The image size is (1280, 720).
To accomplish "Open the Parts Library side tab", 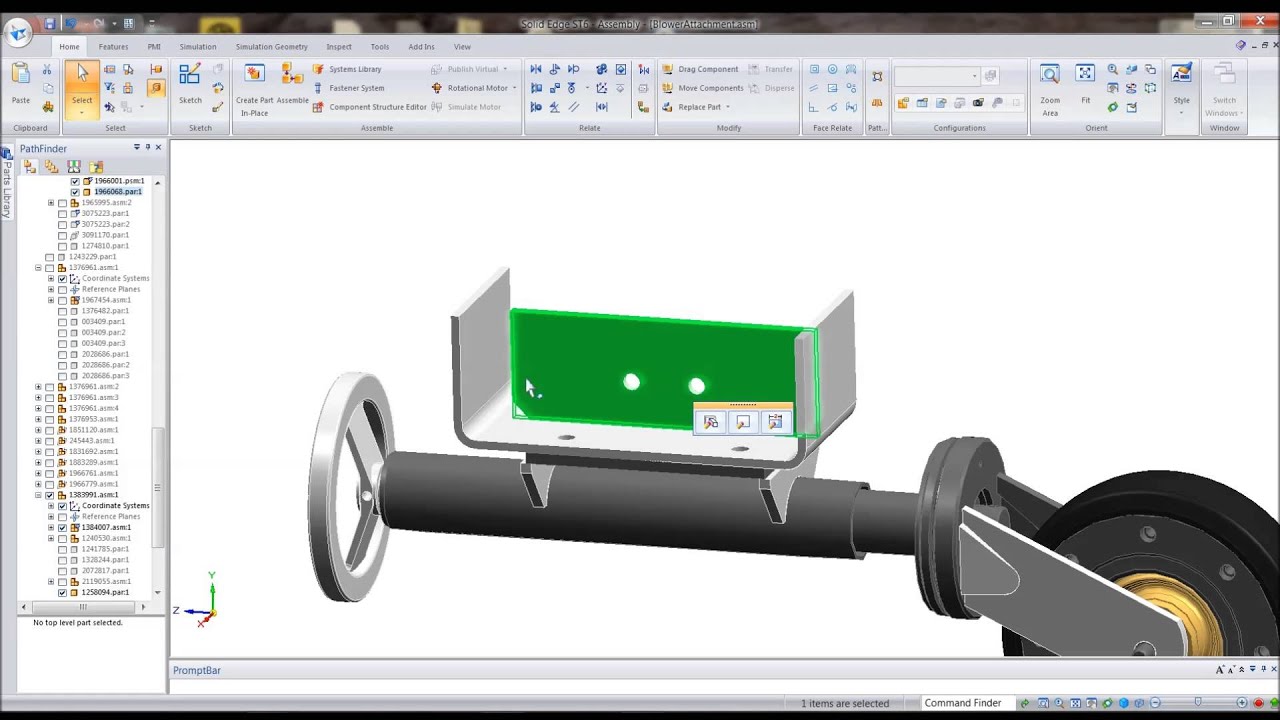I will [x=6, y=184].
